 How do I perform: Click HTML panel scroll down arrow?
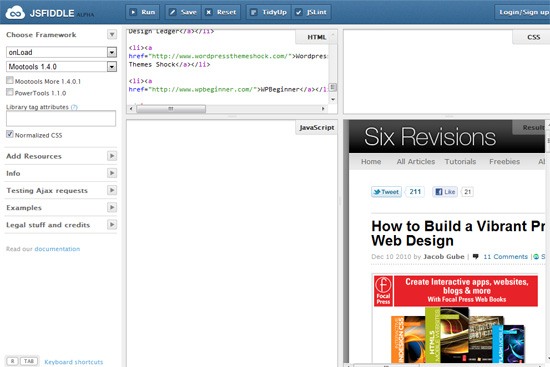coord(333,99)
